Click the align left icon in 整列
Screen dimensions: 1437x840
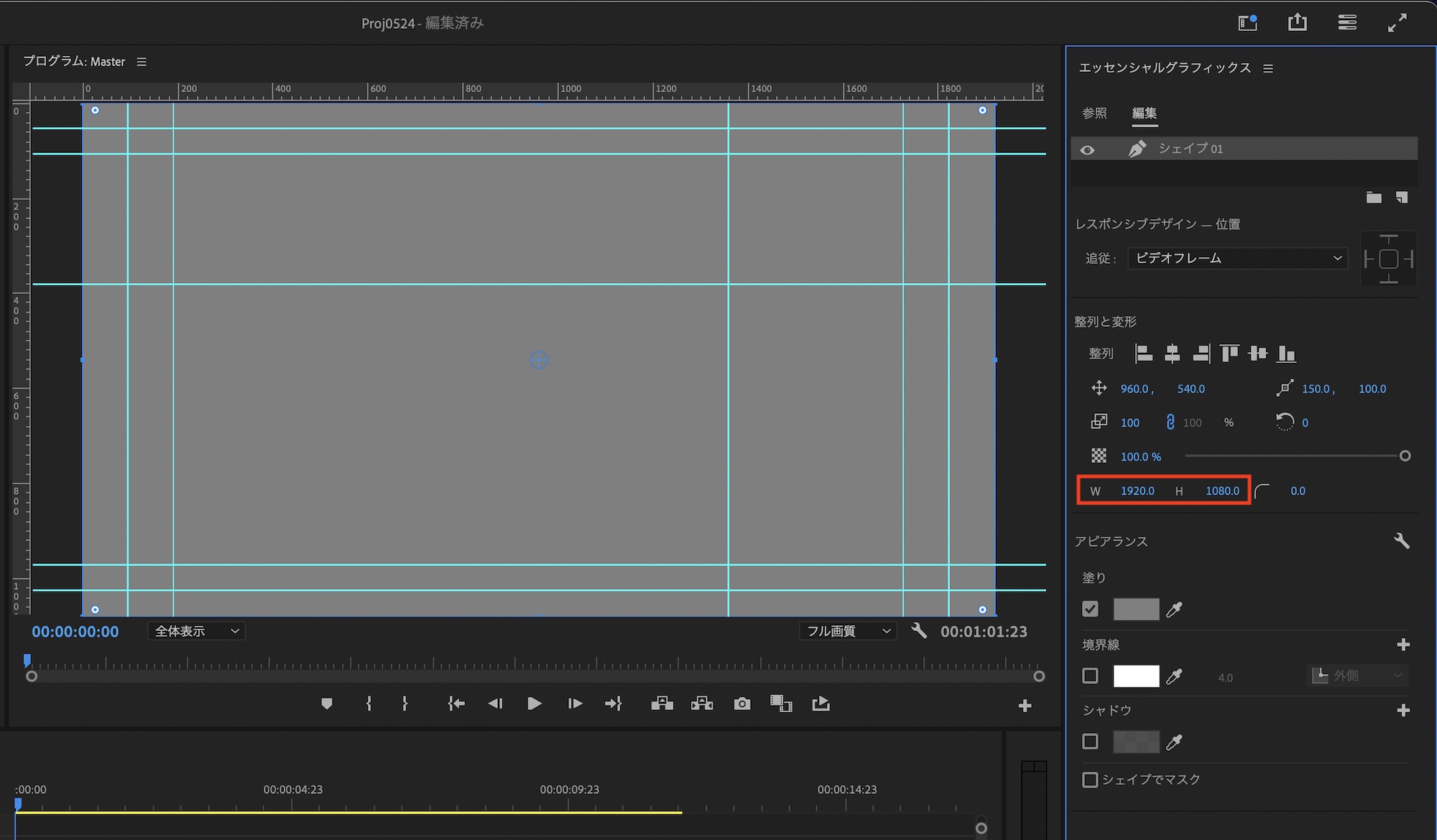(1143, 354)
